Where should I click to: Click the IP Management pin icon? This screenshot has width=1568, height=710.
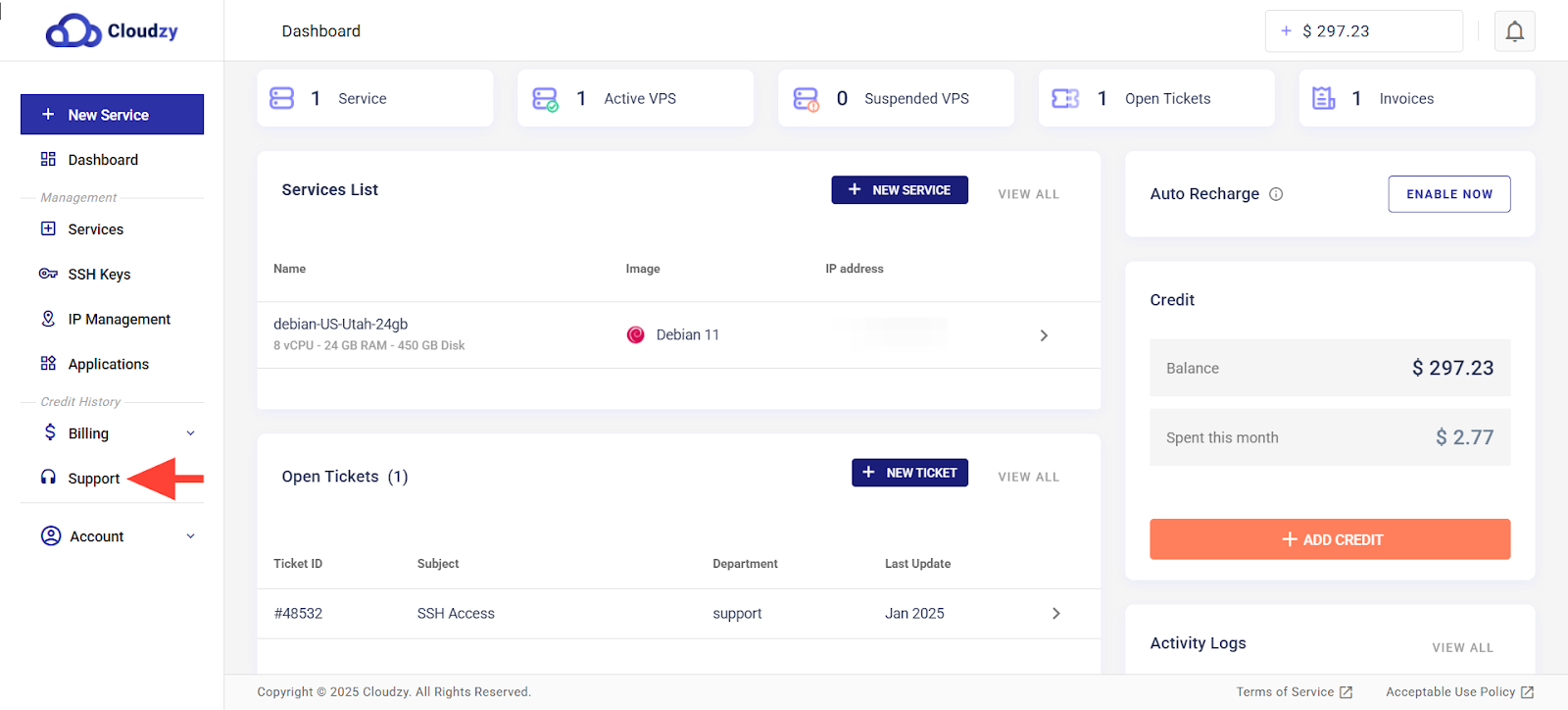point(48,319)
